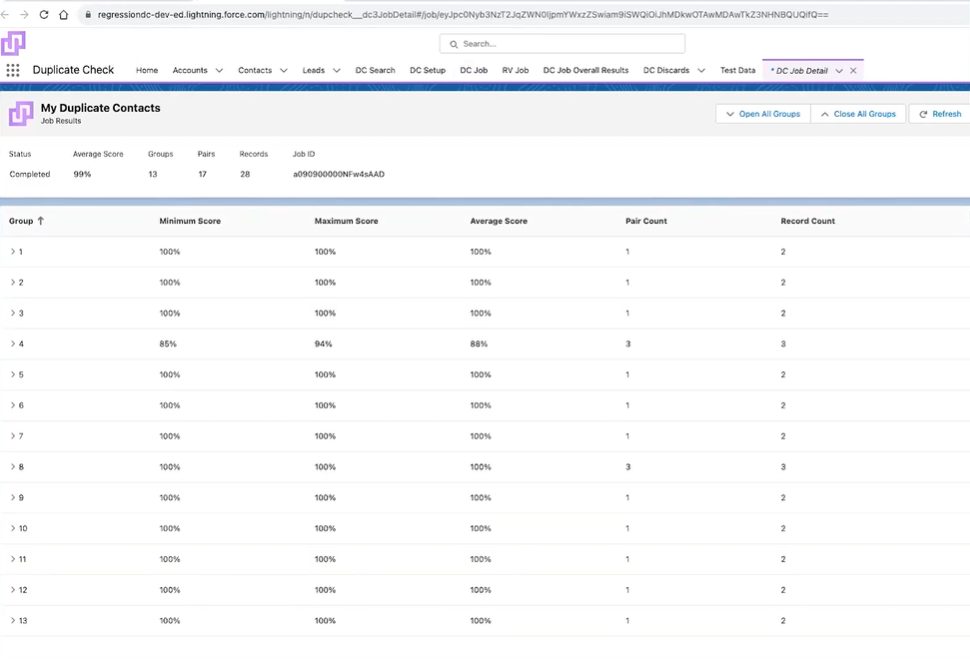
Task: Click the browser home icon
Action: [x=66, y=15]
